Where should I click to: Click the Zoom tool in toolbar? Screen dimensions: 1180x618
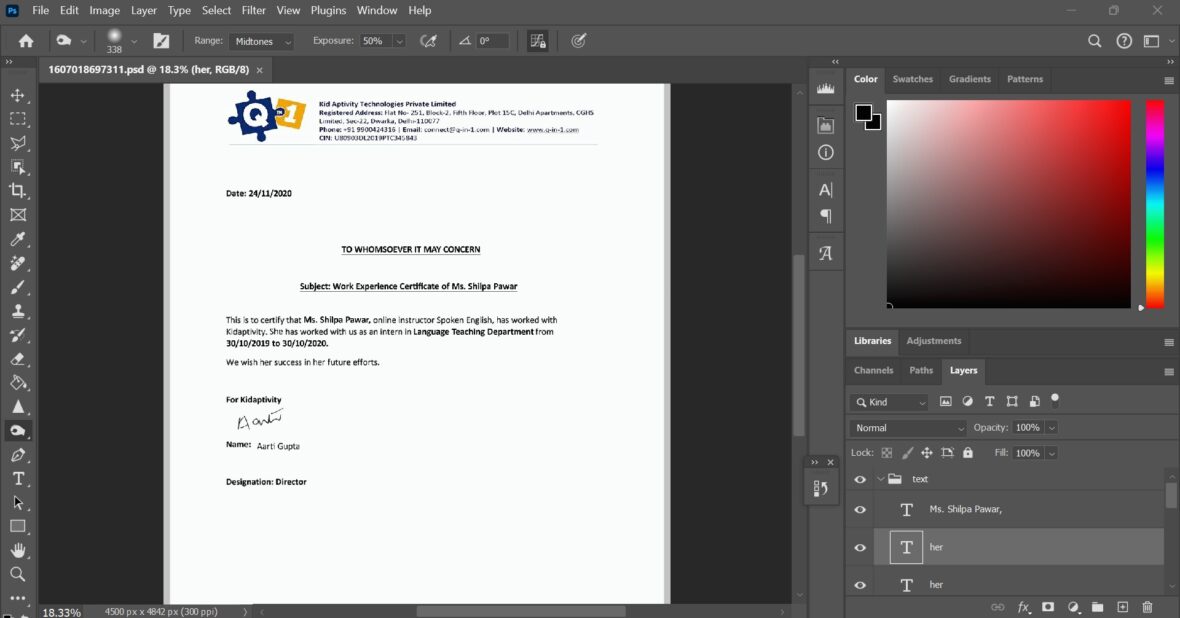[18, 574]
